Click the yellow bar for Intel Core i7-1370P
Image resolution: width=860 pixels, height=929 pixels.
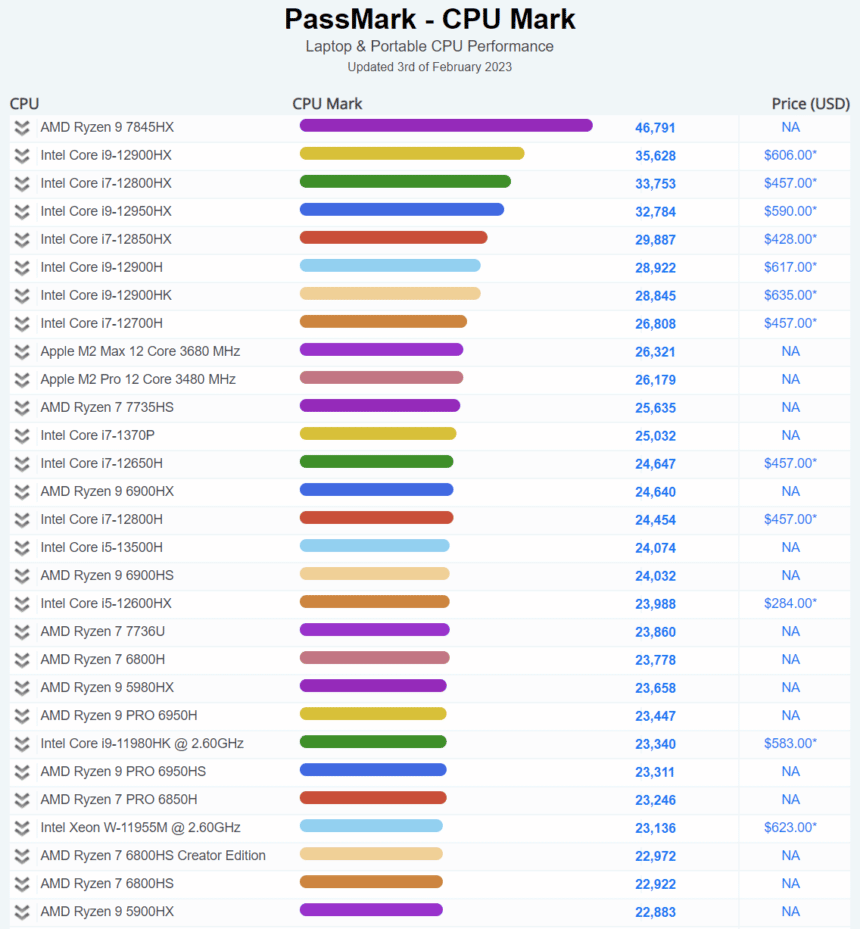coord(378,433)
